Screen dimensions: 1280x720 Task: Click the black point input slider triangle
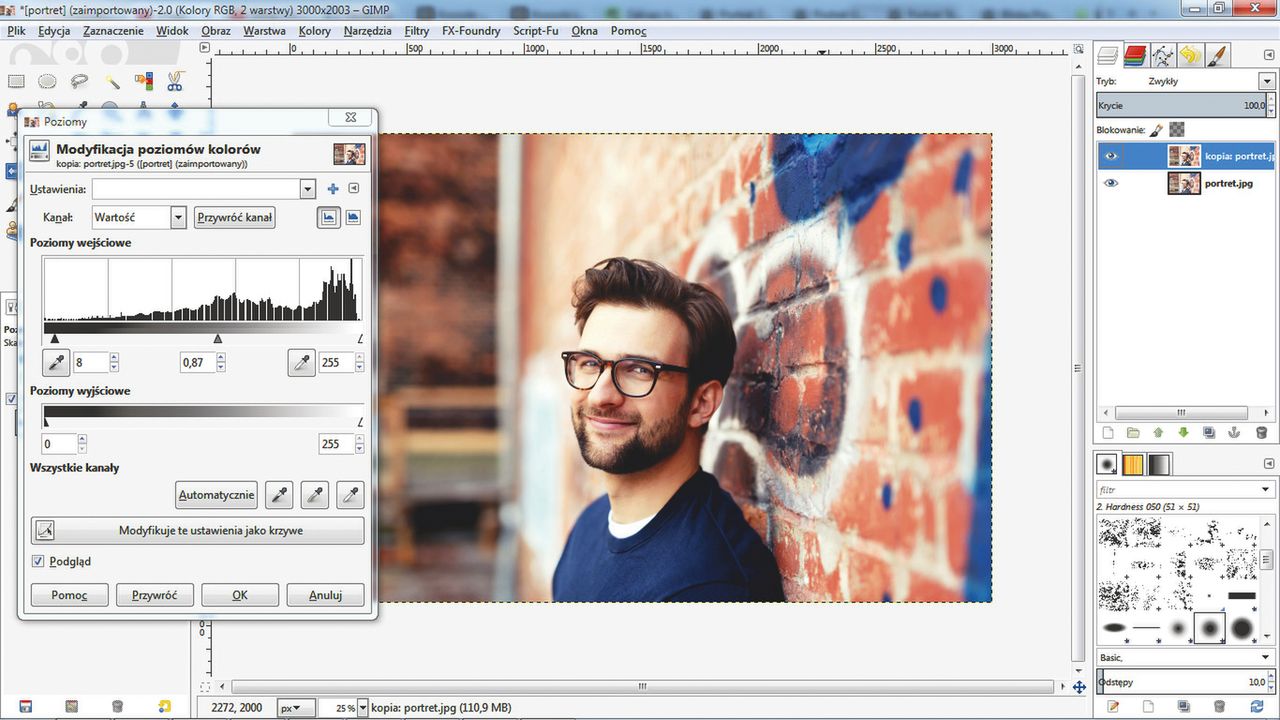55,339
